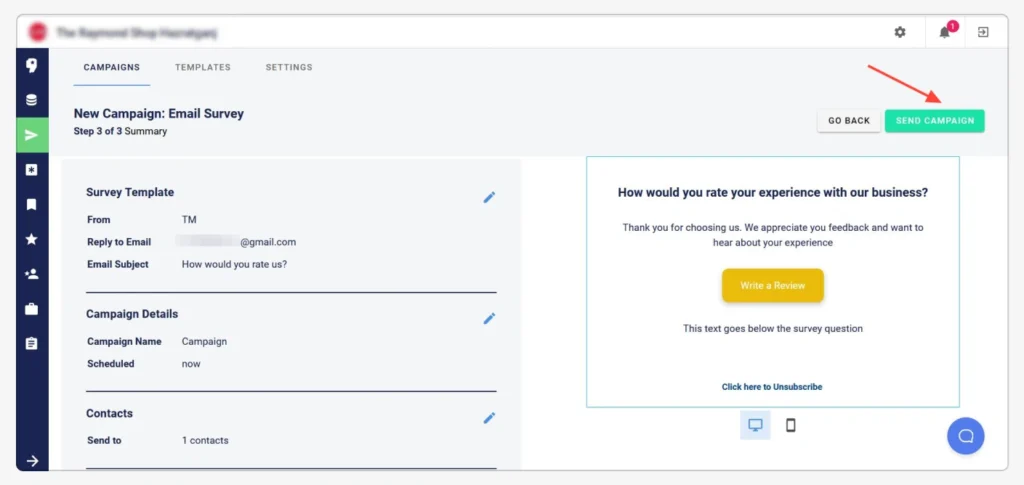Open the paper-plane campaigns sidebar icon
Image resolution: width=1024 pixels, height=485 pixels.
[x=32, y=135]
